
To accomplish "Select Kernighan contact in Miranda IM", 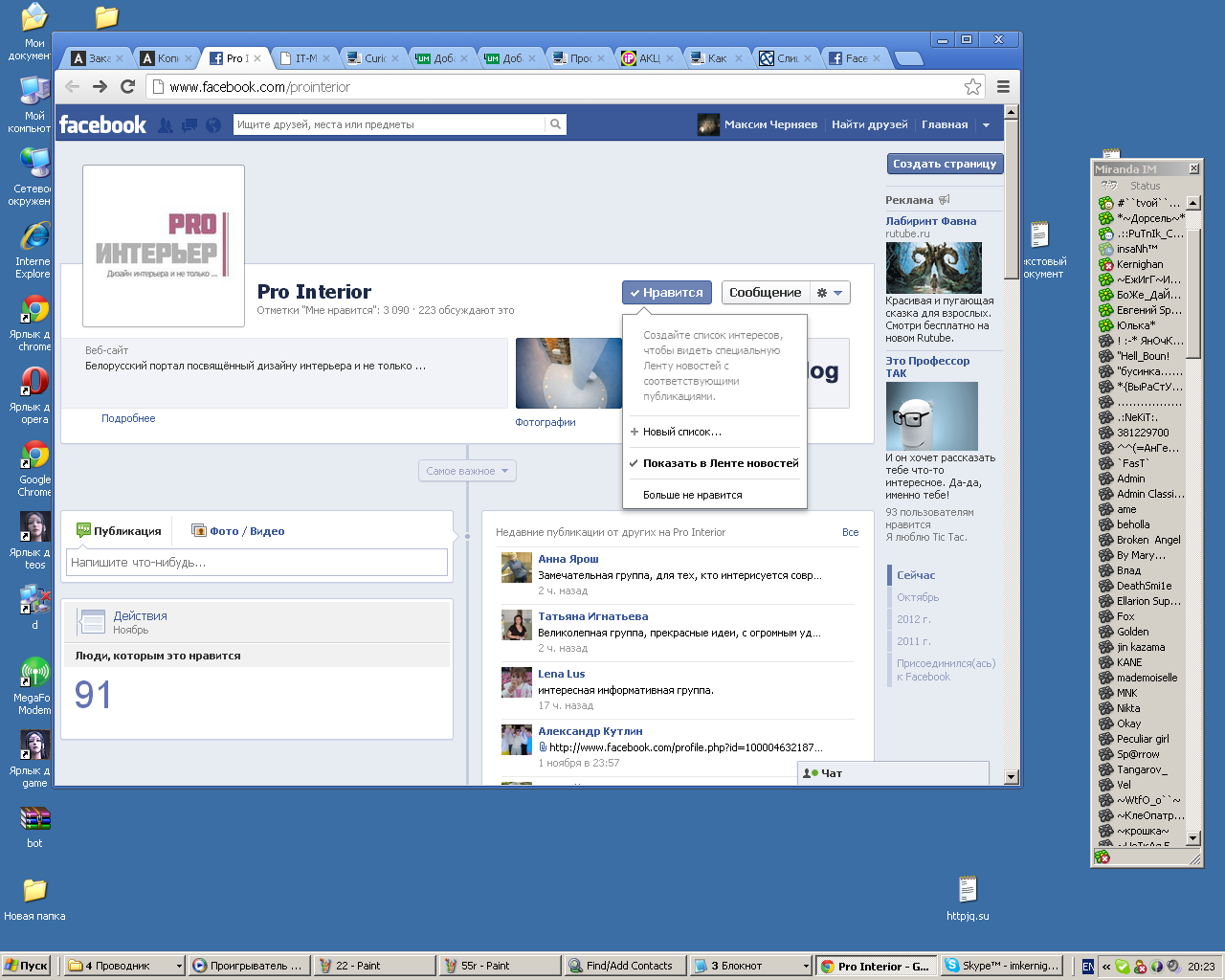I will click(1140, 264).
